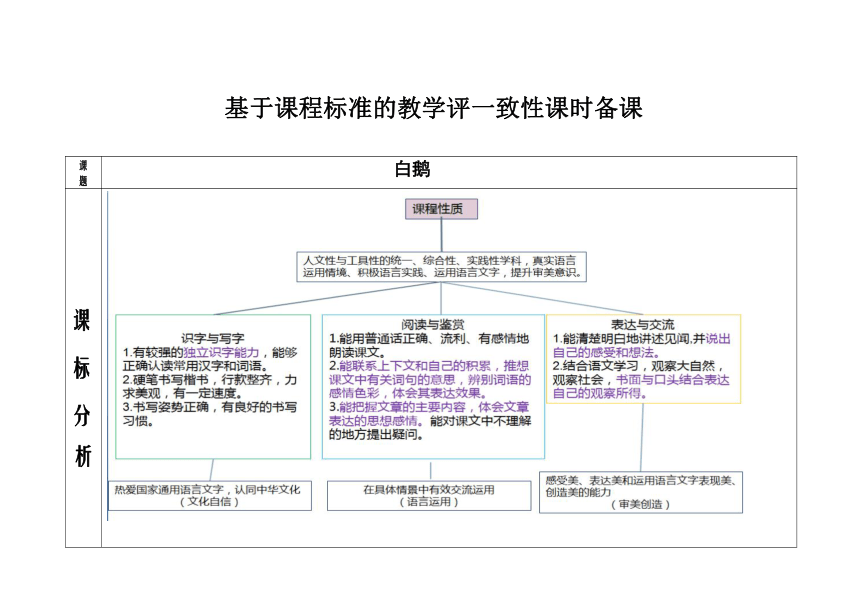Click the line 结合语文学习，观察大自然

click(x=639, y=366)
